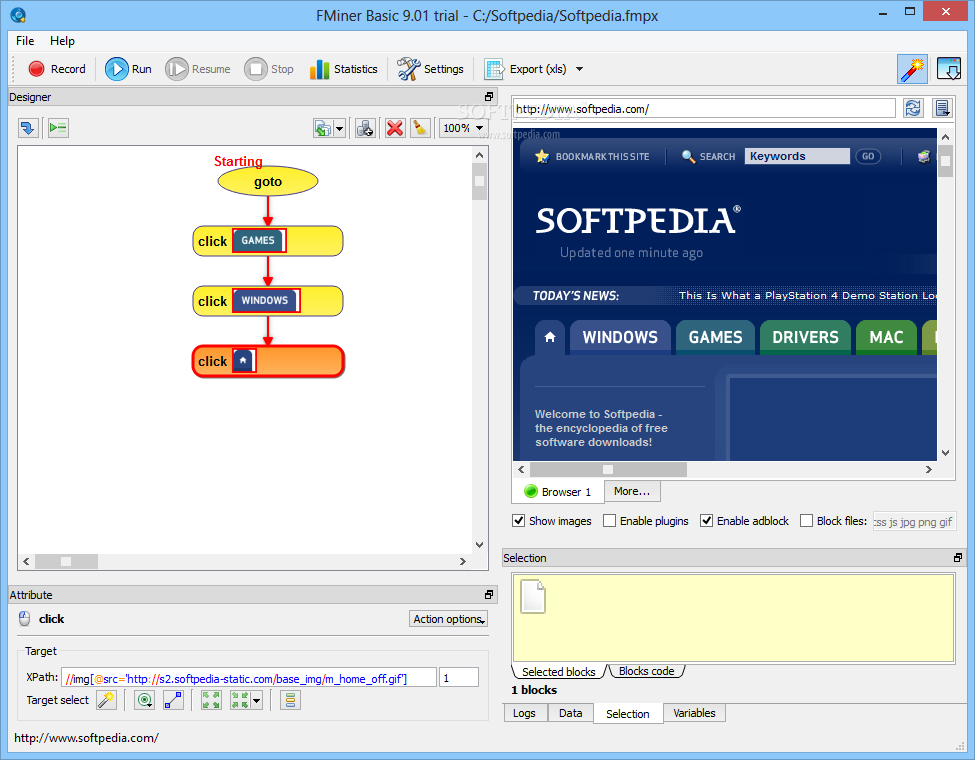Click the green run-from-here icon in Designer
The image size is (975, 760).
click(x=58, y=128)
